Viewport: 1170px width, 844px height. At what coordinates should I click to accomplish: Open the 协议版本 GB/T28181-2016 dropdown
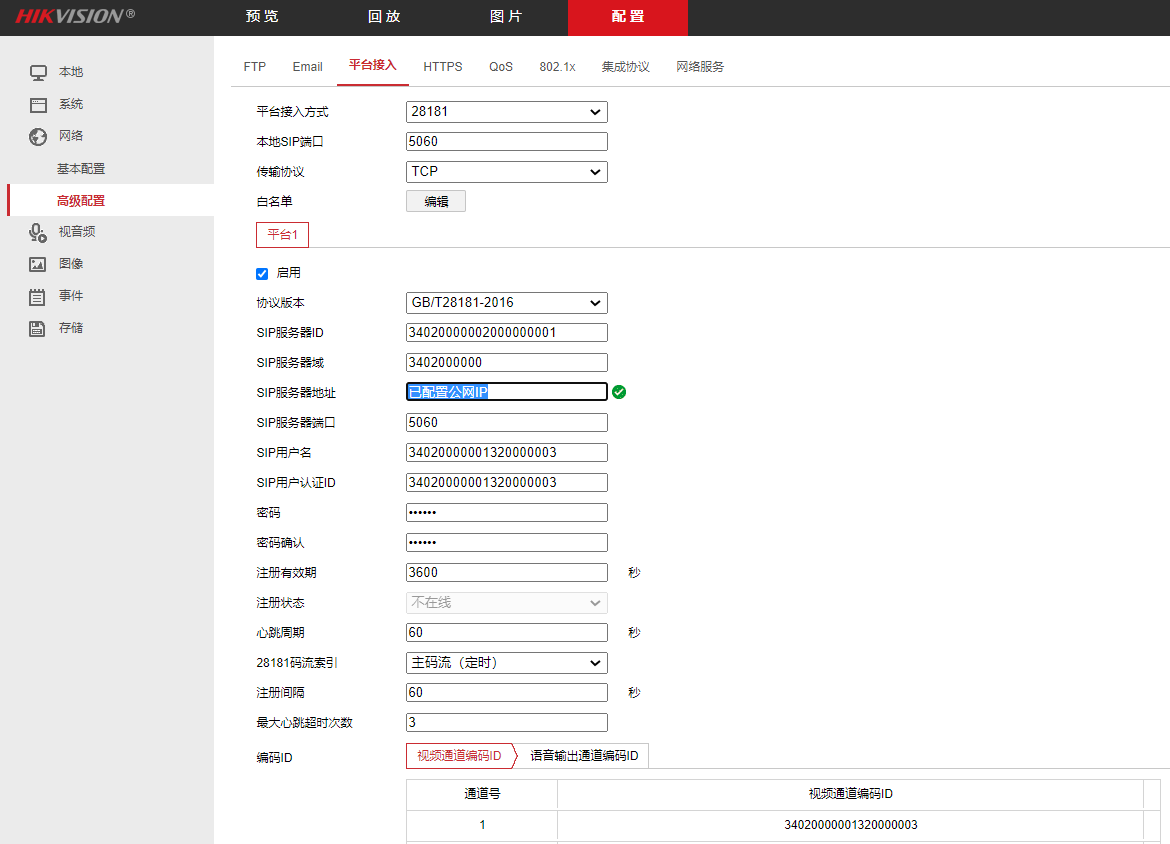coord(506,302)
